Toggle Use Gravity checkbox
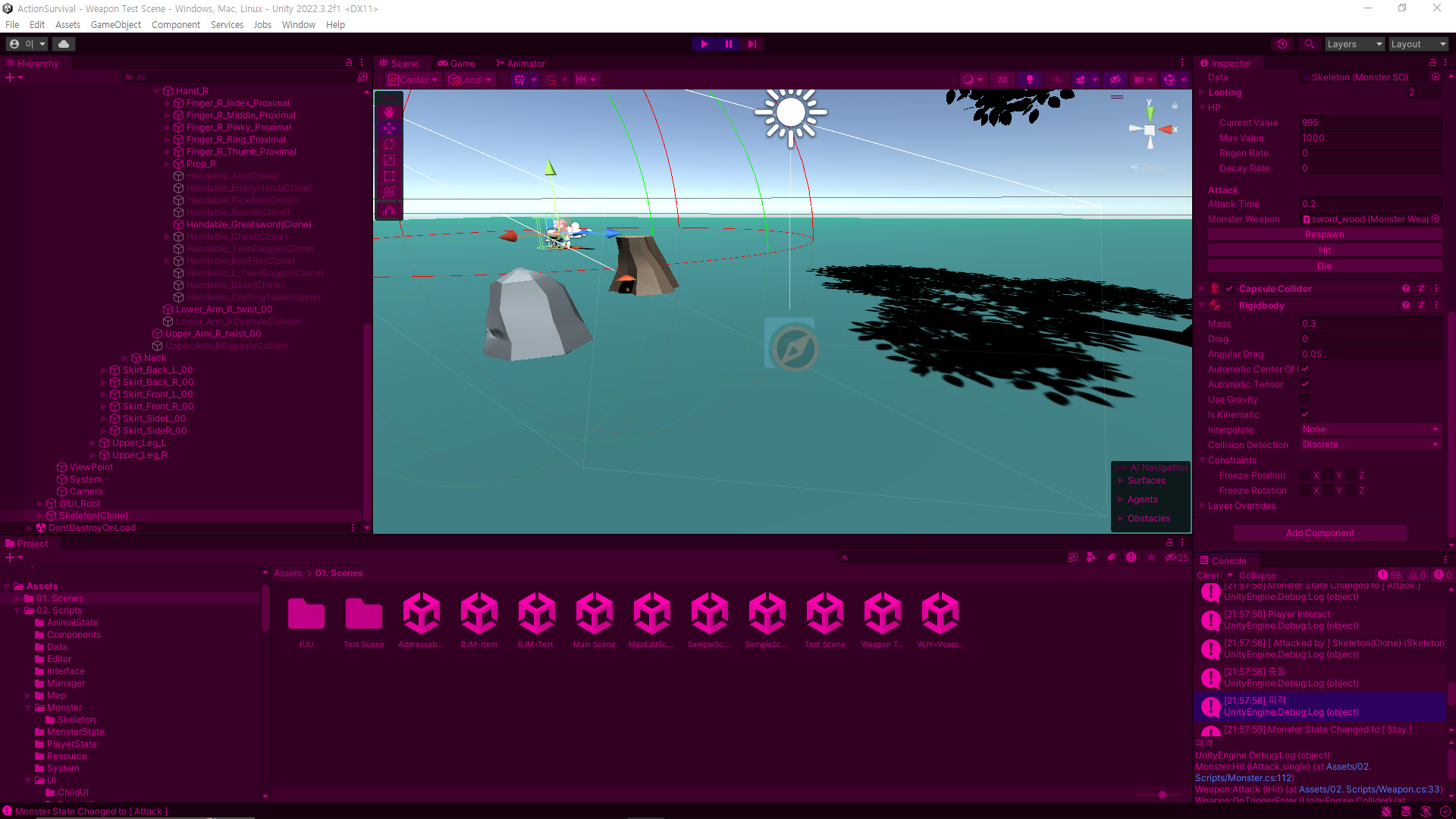Image resolution: width=1456 pixels, height=819 pixels. click(1305, 400)
